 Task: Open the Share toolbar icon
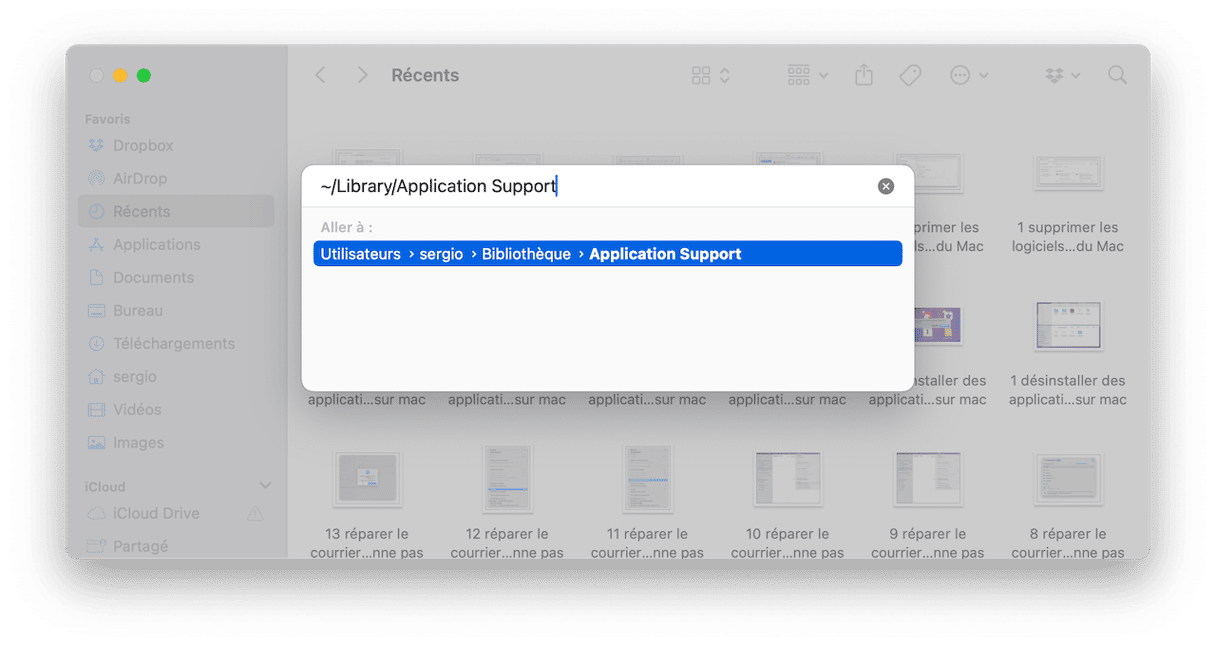pos(864,75)
